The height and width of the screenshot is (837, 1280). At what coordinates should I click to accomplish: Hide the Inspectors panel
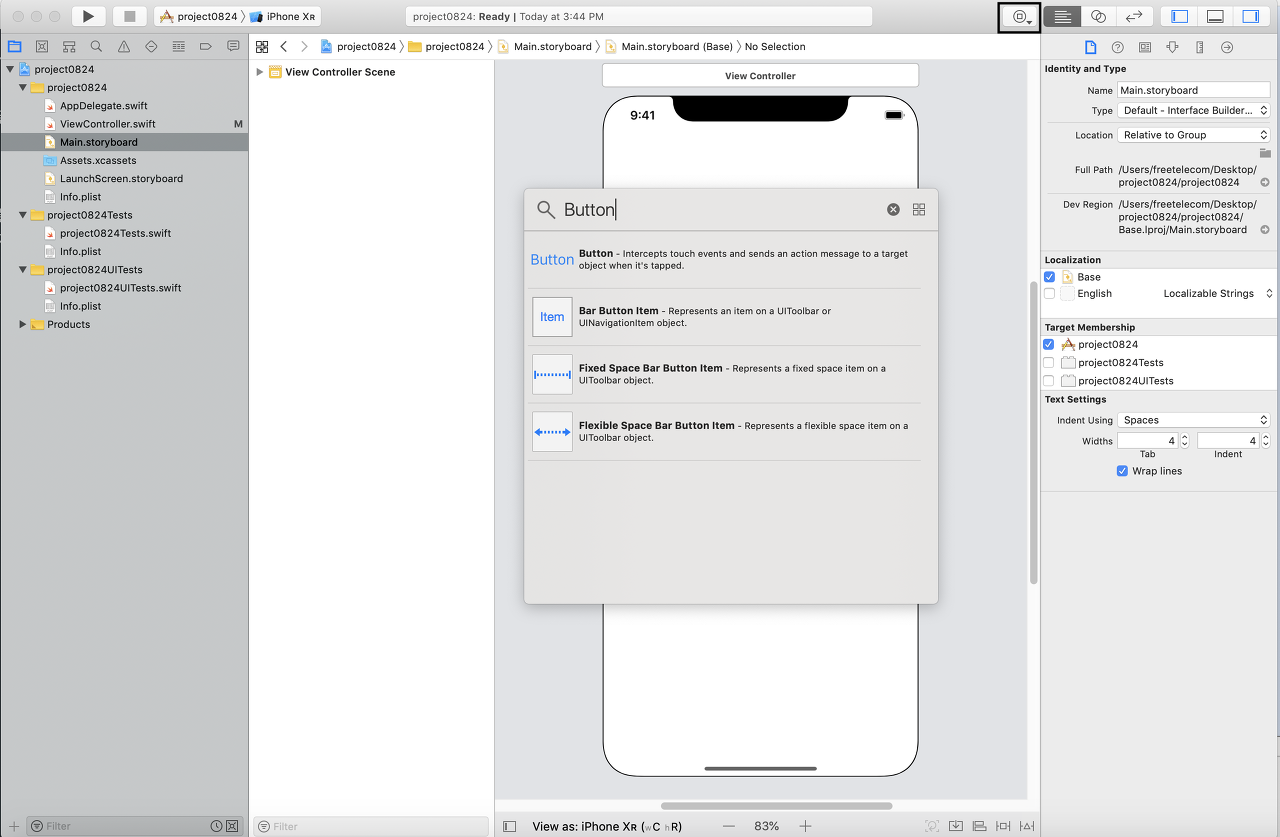pos(1250,17)
